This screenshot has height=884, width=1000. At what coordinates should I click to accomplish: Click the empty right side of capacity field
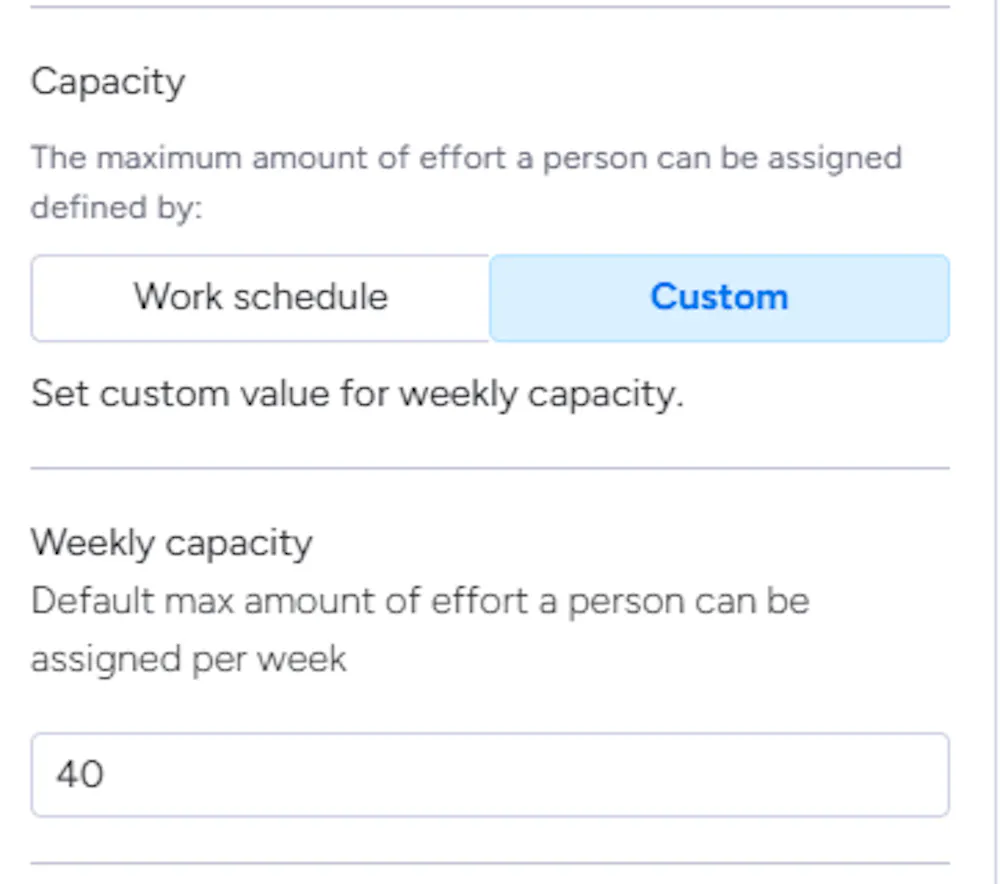point(800,775)
